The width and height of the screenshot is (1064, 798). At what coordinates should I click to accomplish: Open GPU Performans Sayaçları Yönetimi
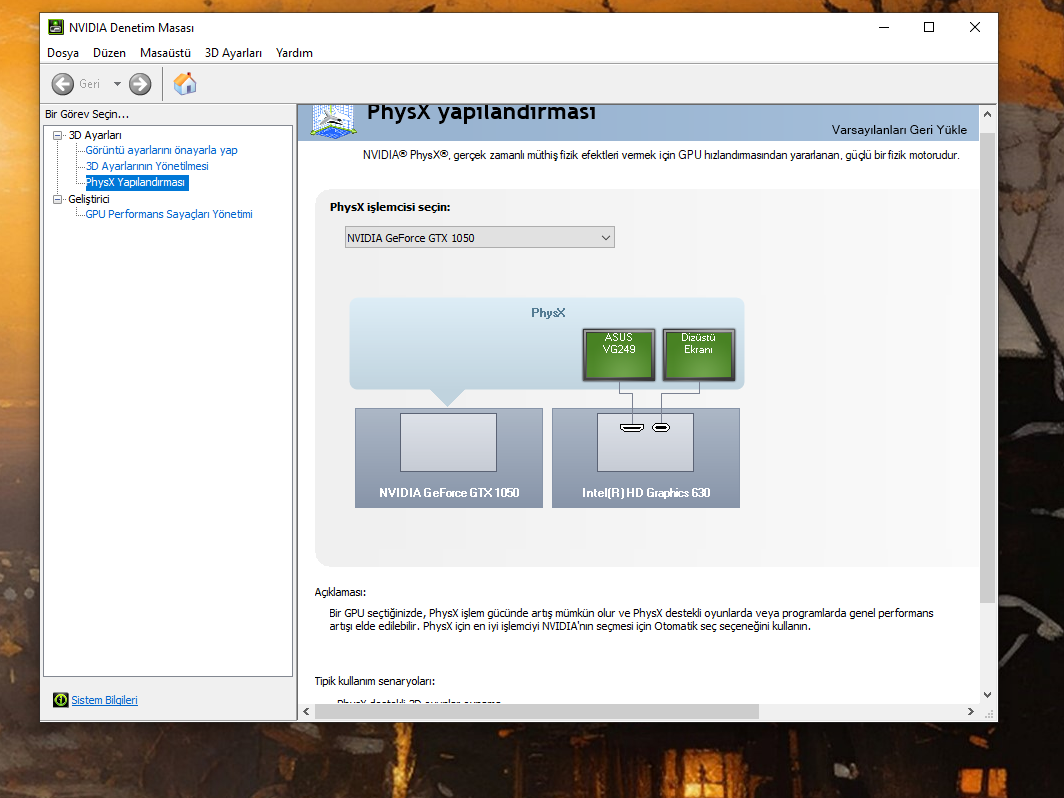(169, 214)
